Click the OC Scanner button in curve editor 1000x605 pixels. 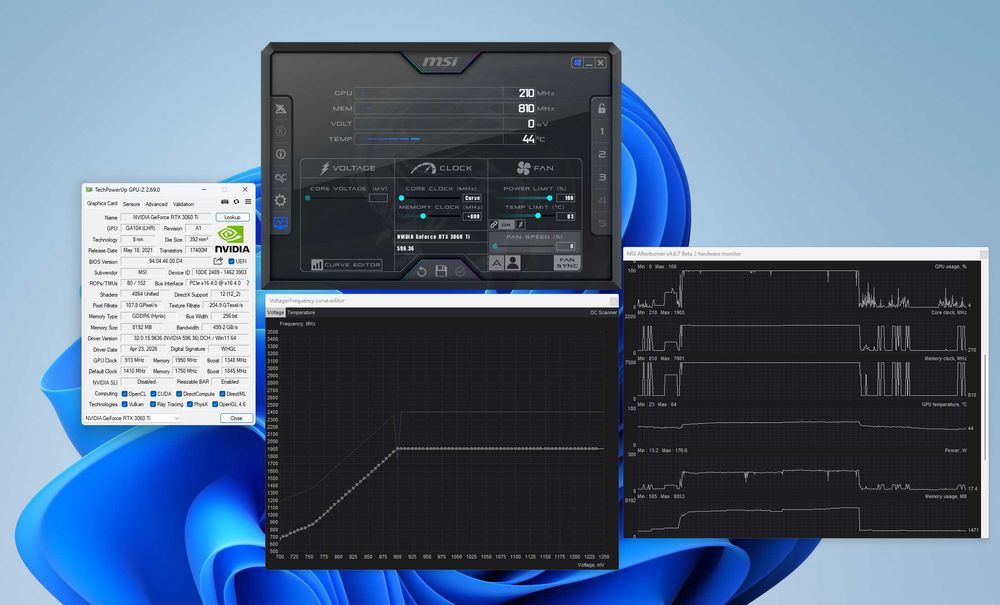603,312
